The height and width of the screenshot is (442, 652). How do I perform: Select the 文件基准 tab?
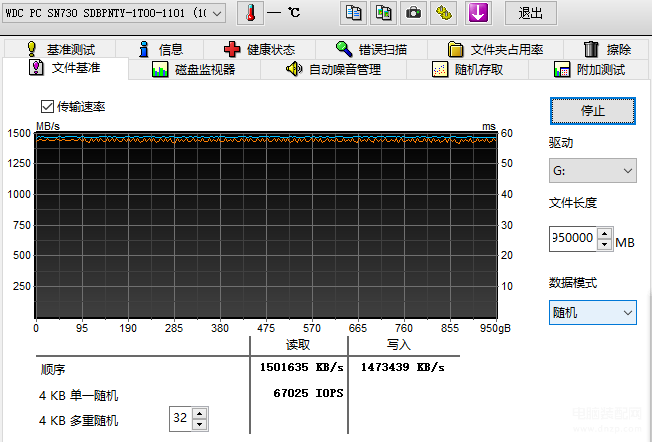pyautogui.click(x=65, y=68)
